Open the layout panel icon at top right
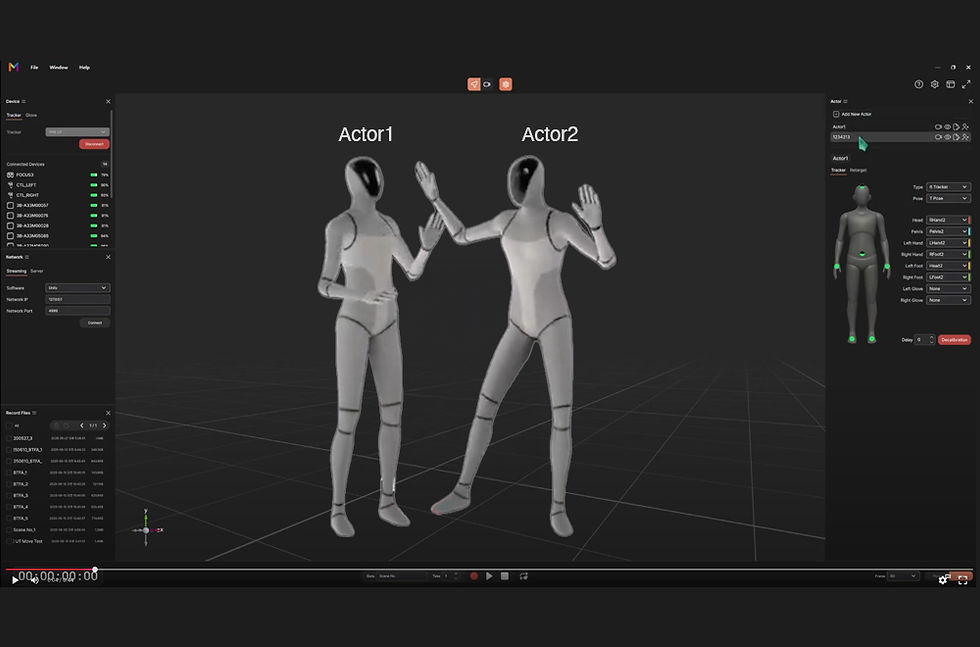Screen dimensions: 980x647 point(950,84)
